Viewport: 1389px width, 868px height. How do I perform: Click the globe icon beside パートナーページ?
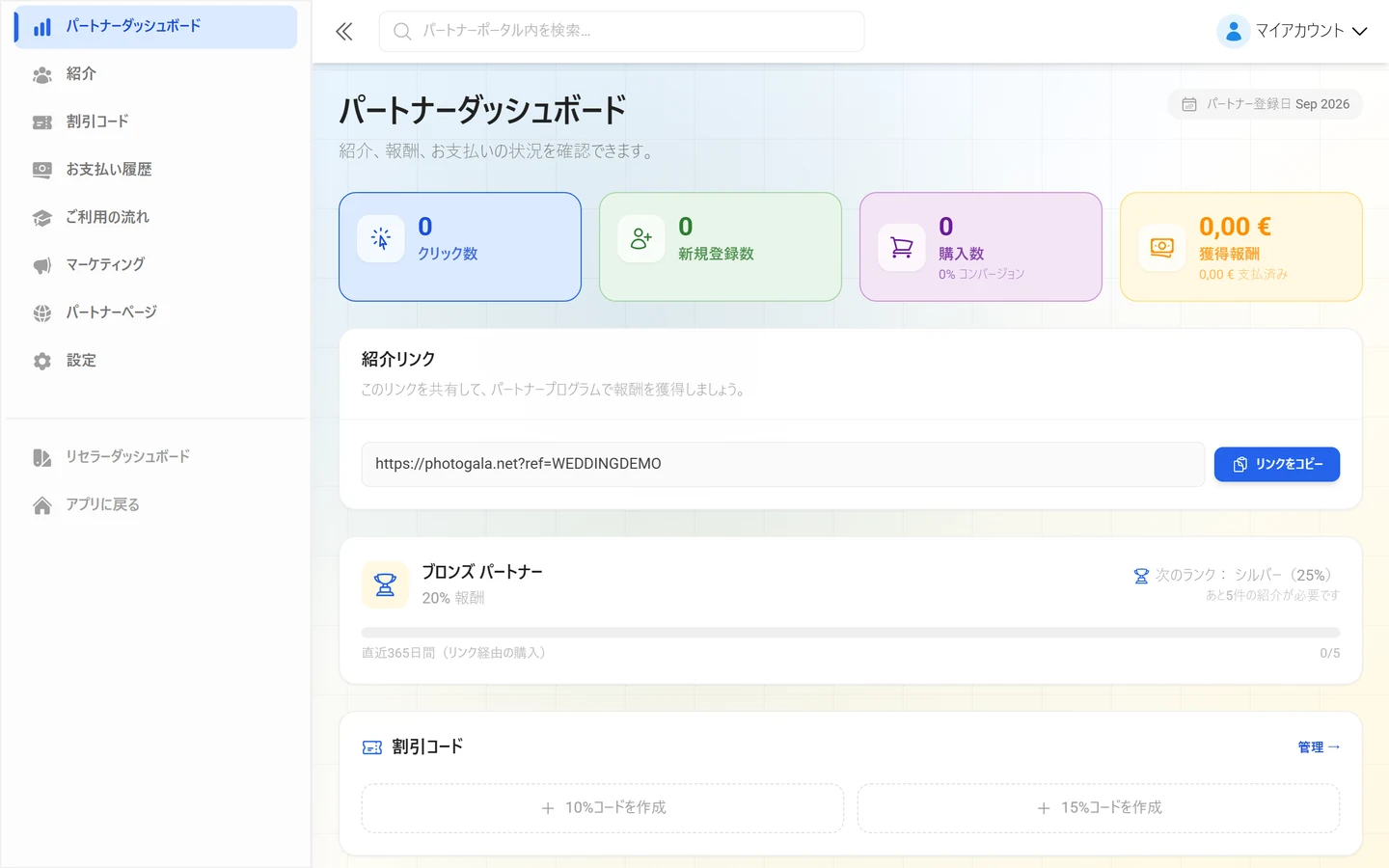(x=42, y=313)
